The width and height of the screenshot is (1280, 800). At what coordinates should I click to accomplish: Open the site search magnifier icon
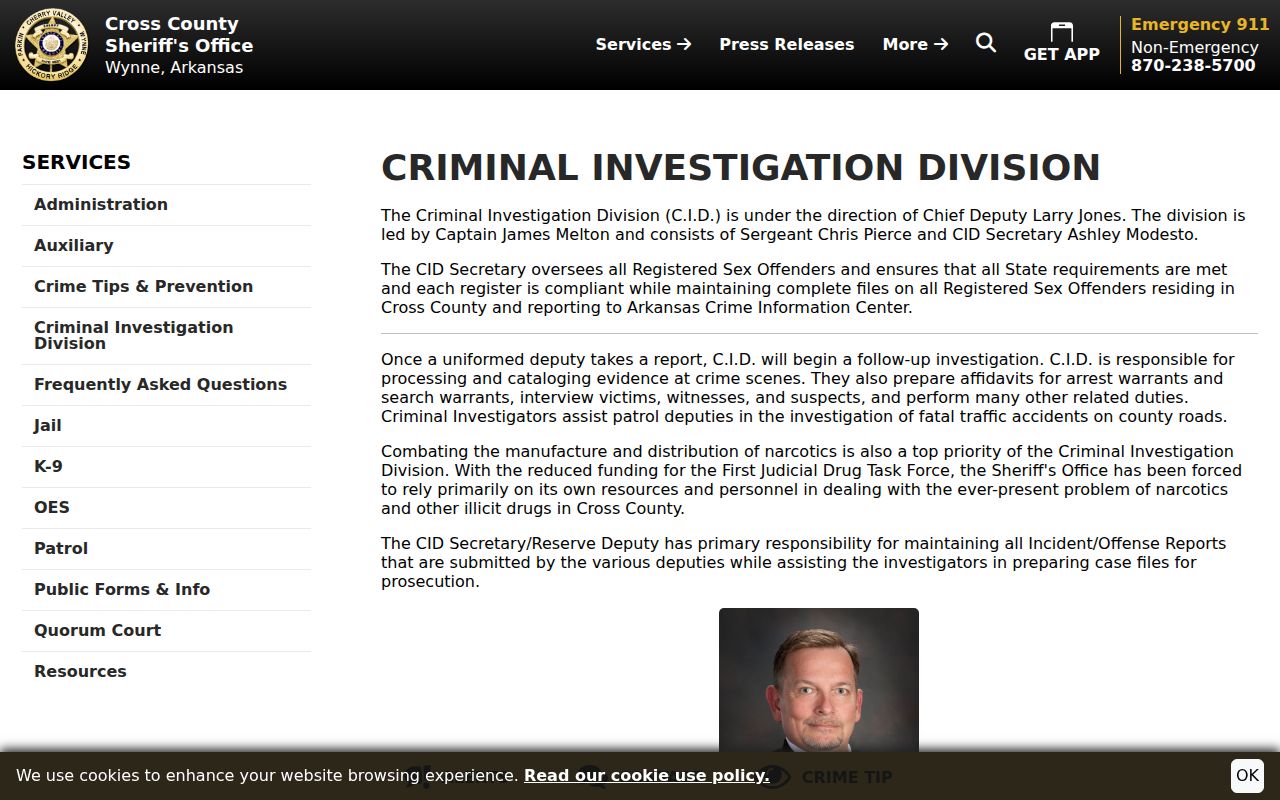coord(986,43)
